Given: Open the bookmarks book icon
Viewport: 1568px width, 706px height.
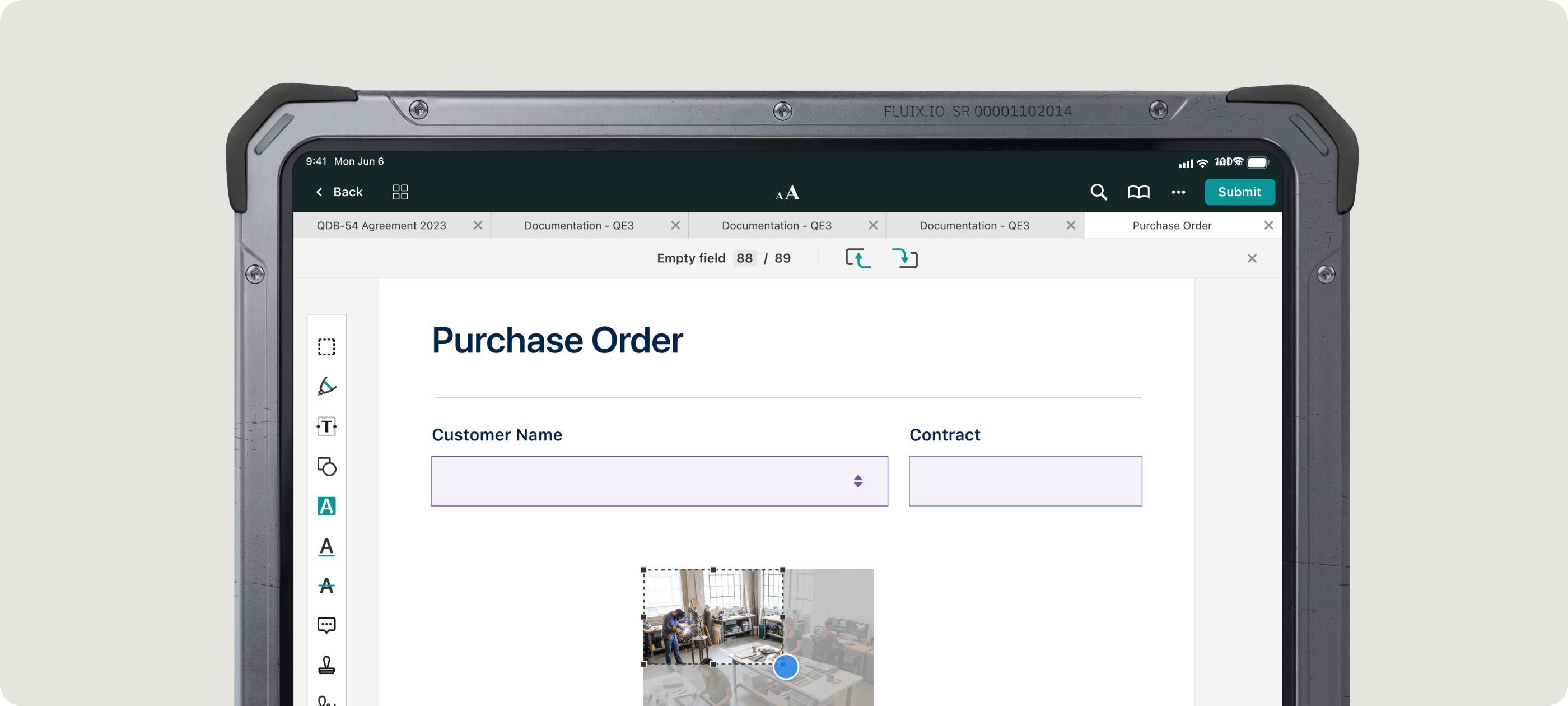Looking at the screenshot, I should [1138, 192].
